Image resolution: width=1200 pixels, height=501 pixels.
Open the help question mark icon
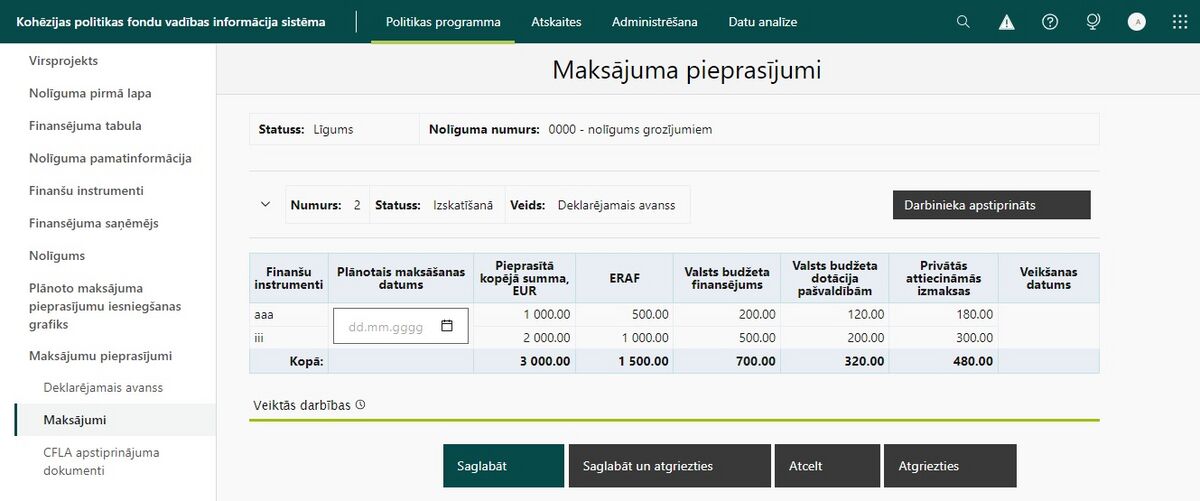tap(1050, 21)
